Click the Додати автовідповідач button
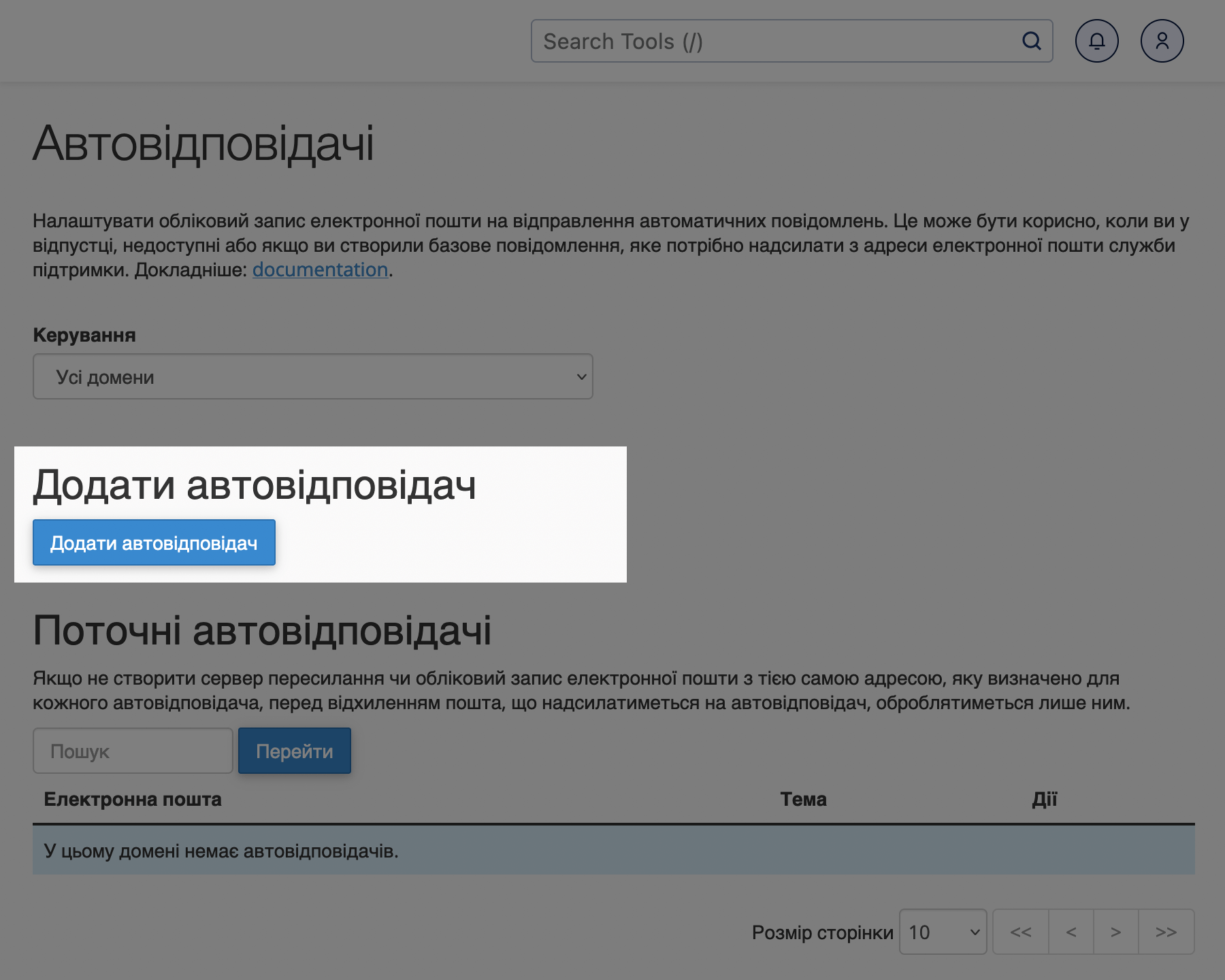 pos(154,542)
